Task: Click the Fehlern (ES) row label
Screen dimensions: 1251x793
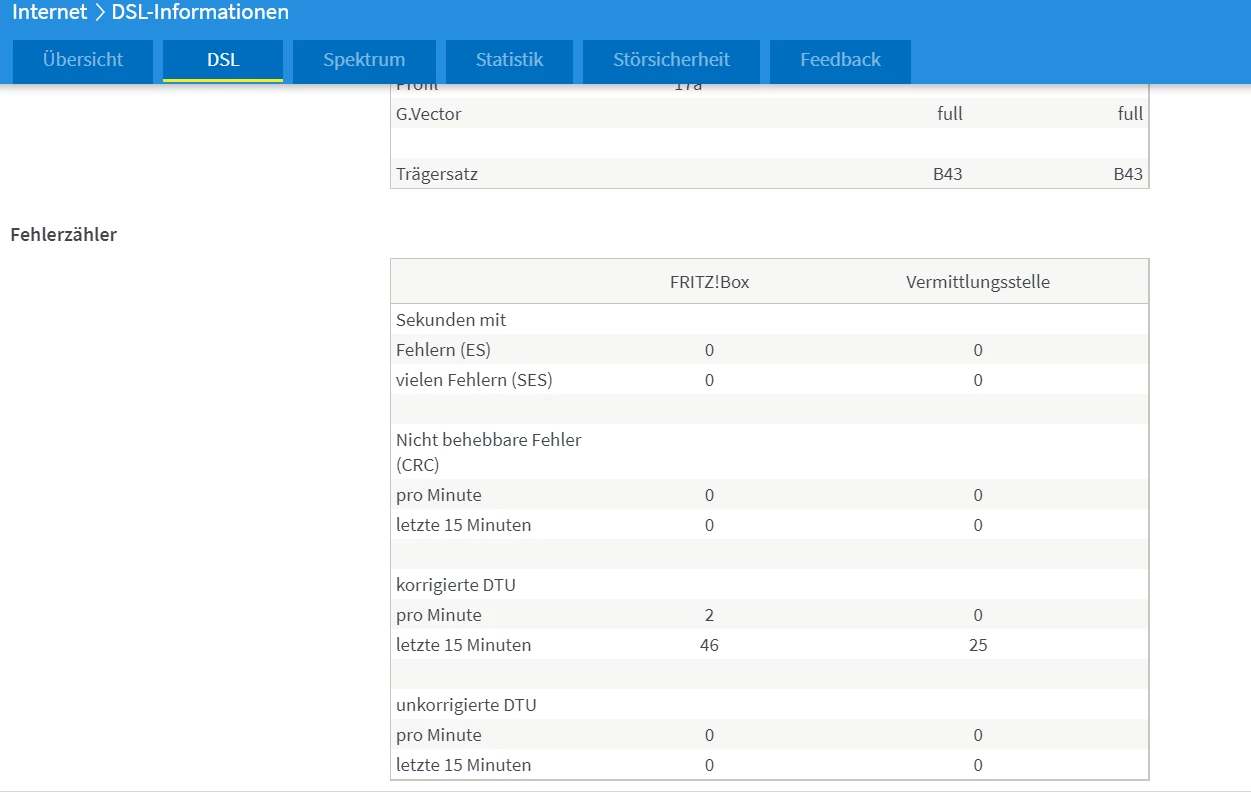Action: (443, 350)
